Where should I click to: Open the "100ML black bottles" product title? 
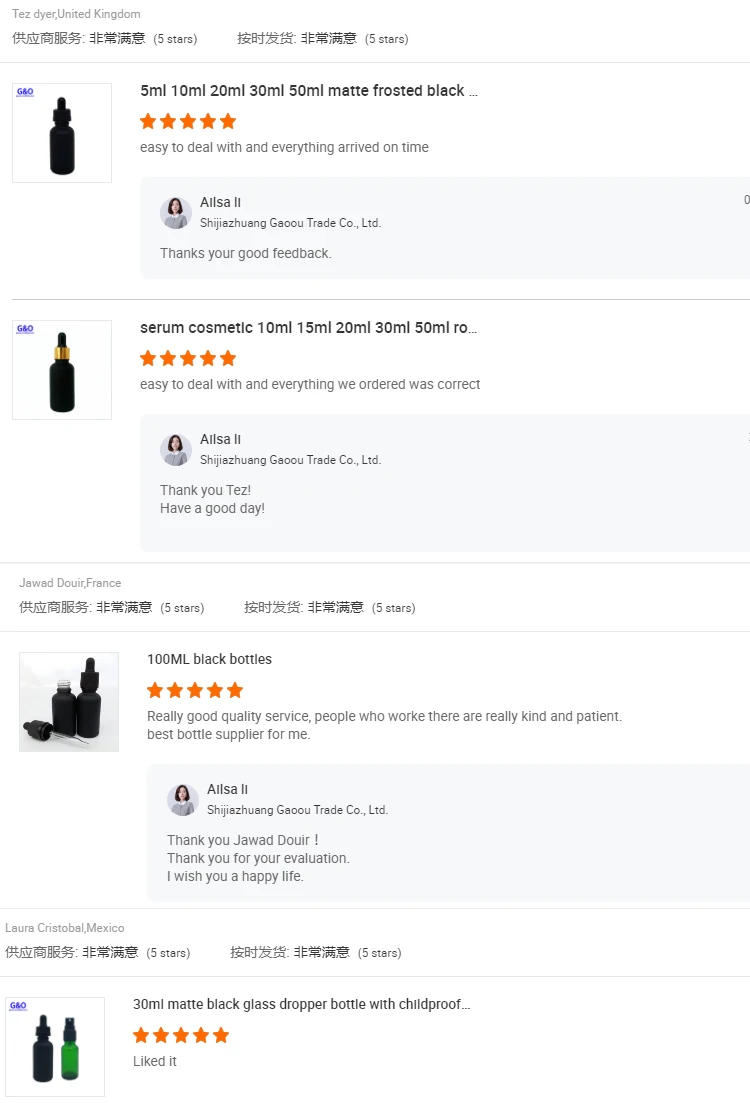click(209, 660)
